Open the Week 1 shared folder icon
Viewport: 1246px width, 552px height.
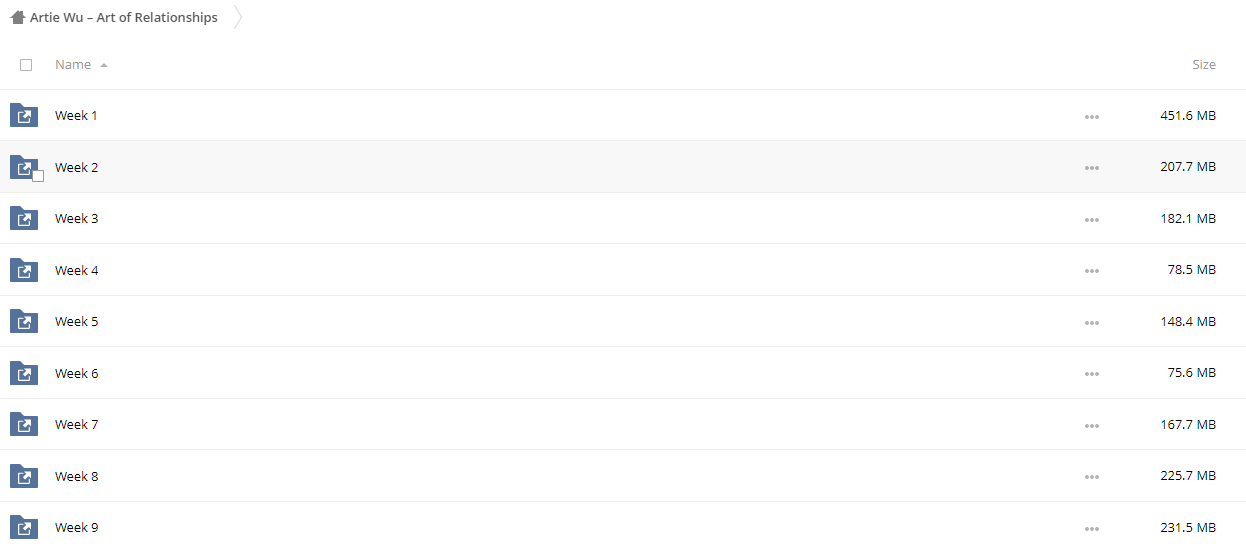click(x=24, y=116)
